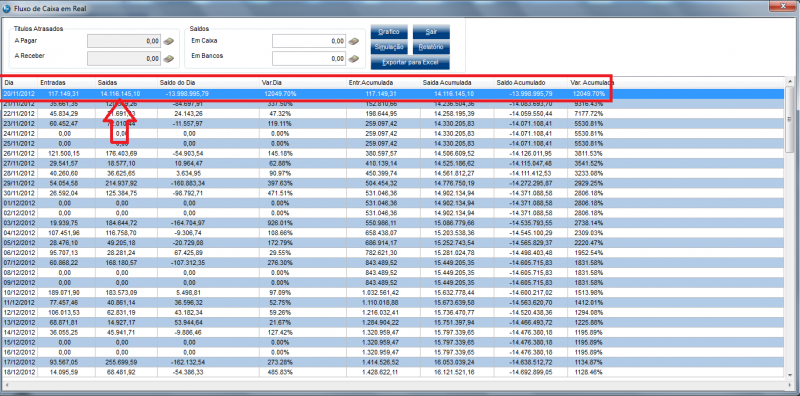
Task: Select the 11/12/2012 date cell
Action: pyautogui.click(x=18, y=303)
